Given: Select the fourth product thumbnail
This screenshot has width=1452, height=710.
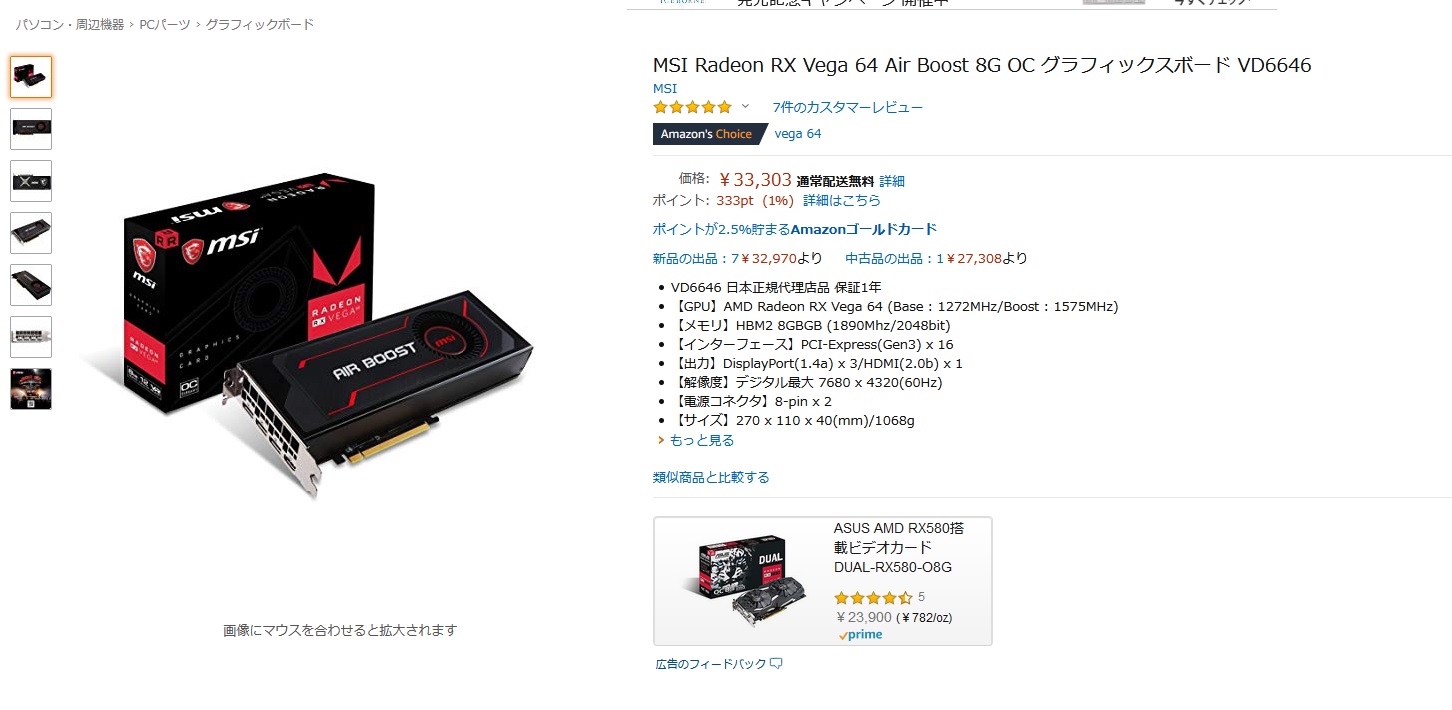Looking at the screenshot, I should tap(31, 233).
